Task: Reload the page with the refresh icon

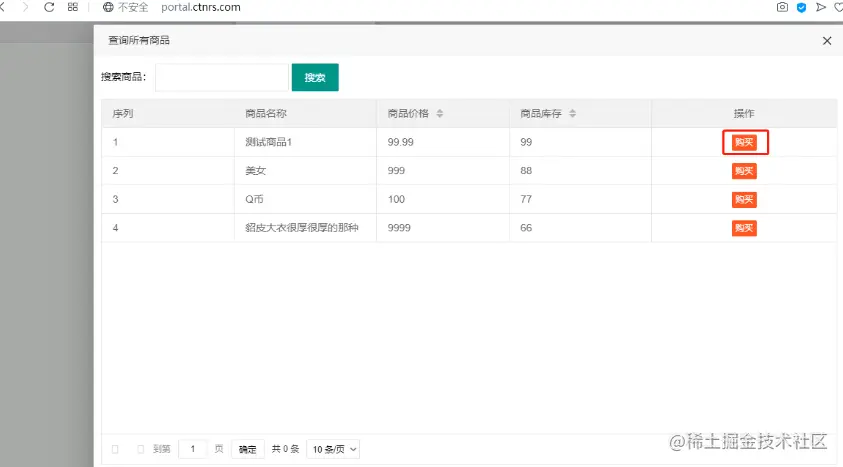Action: coord(49,8)
